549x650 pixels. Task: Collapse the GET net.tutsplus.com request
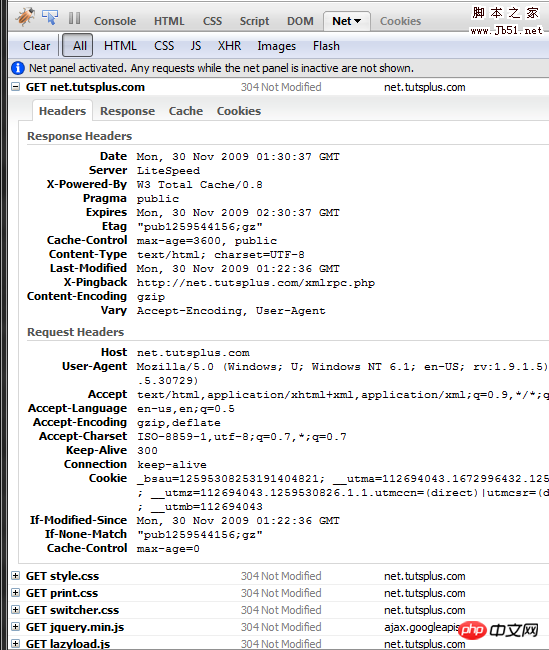pyautogui.click(x=16, y=87)
